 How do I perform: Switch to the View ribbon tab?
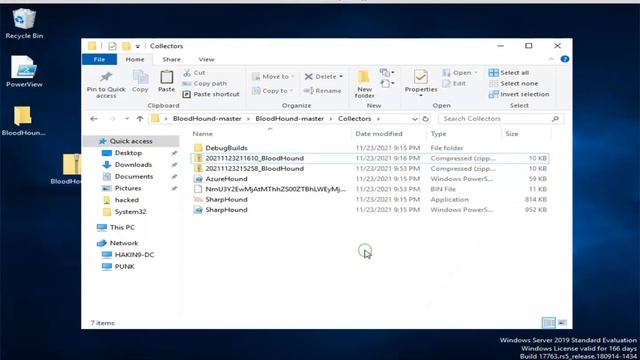[207, 59]
